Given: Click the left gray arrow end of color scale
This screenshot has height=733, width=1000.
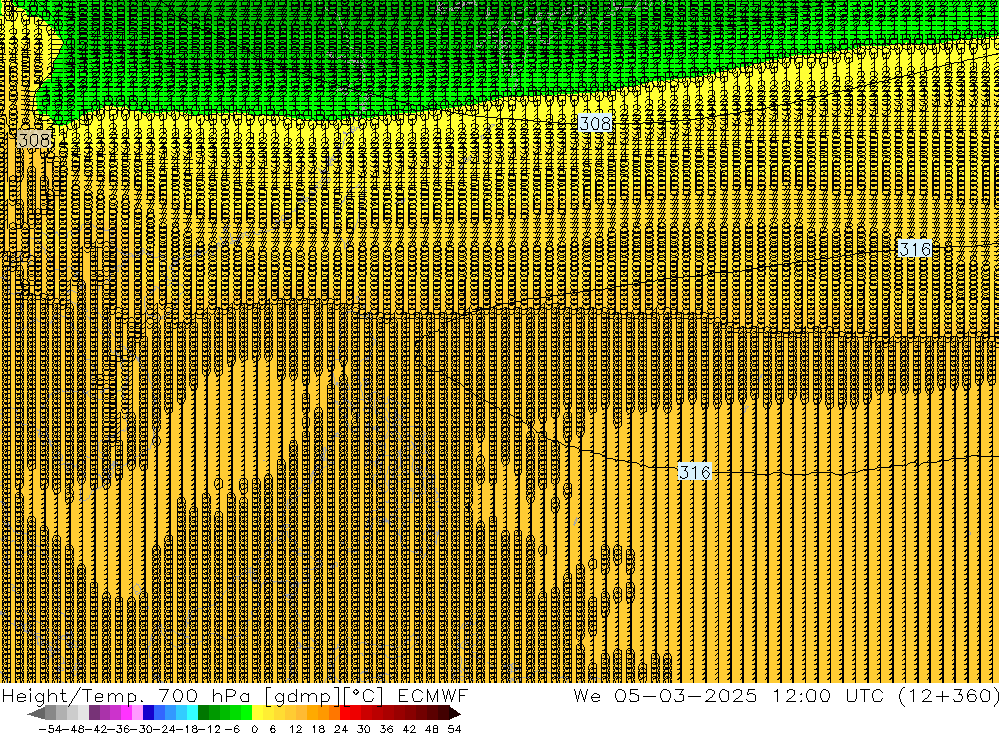Looking at the screenshot, I should tap(36, 713).
